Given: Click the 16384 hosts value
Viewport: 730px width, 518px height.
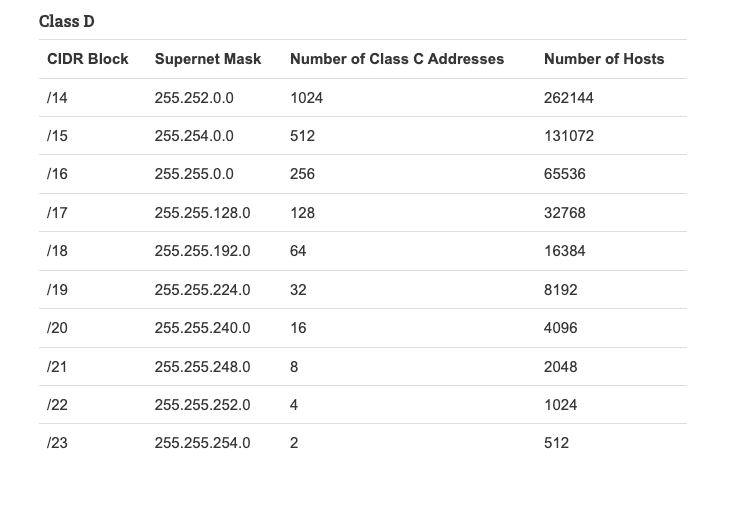Looking at the screenshot, I should [565, 251].
